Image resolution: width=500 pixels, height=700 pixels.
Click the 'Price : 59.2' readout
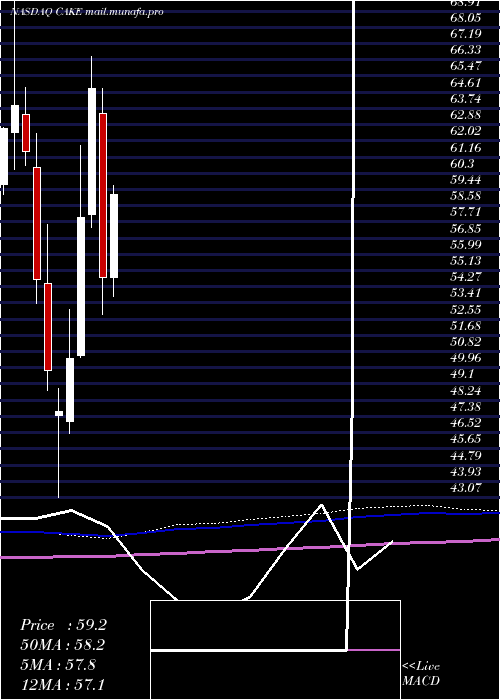click(x=63, y=625)
